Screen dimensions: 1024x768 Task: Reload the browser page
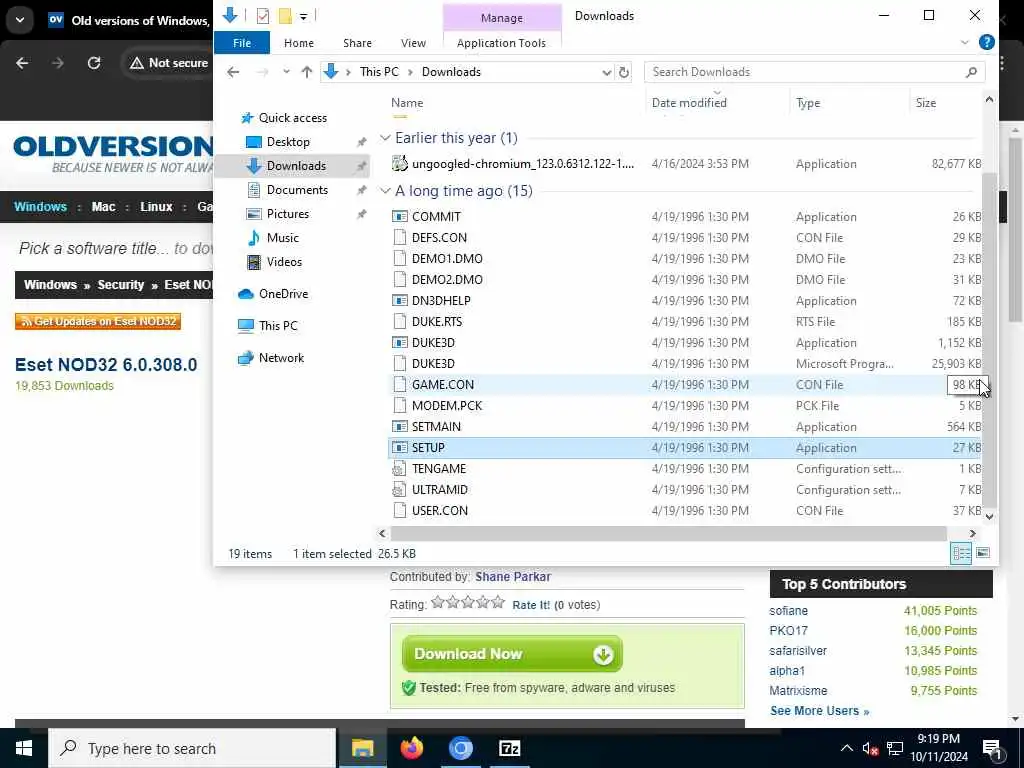point(94,63)
